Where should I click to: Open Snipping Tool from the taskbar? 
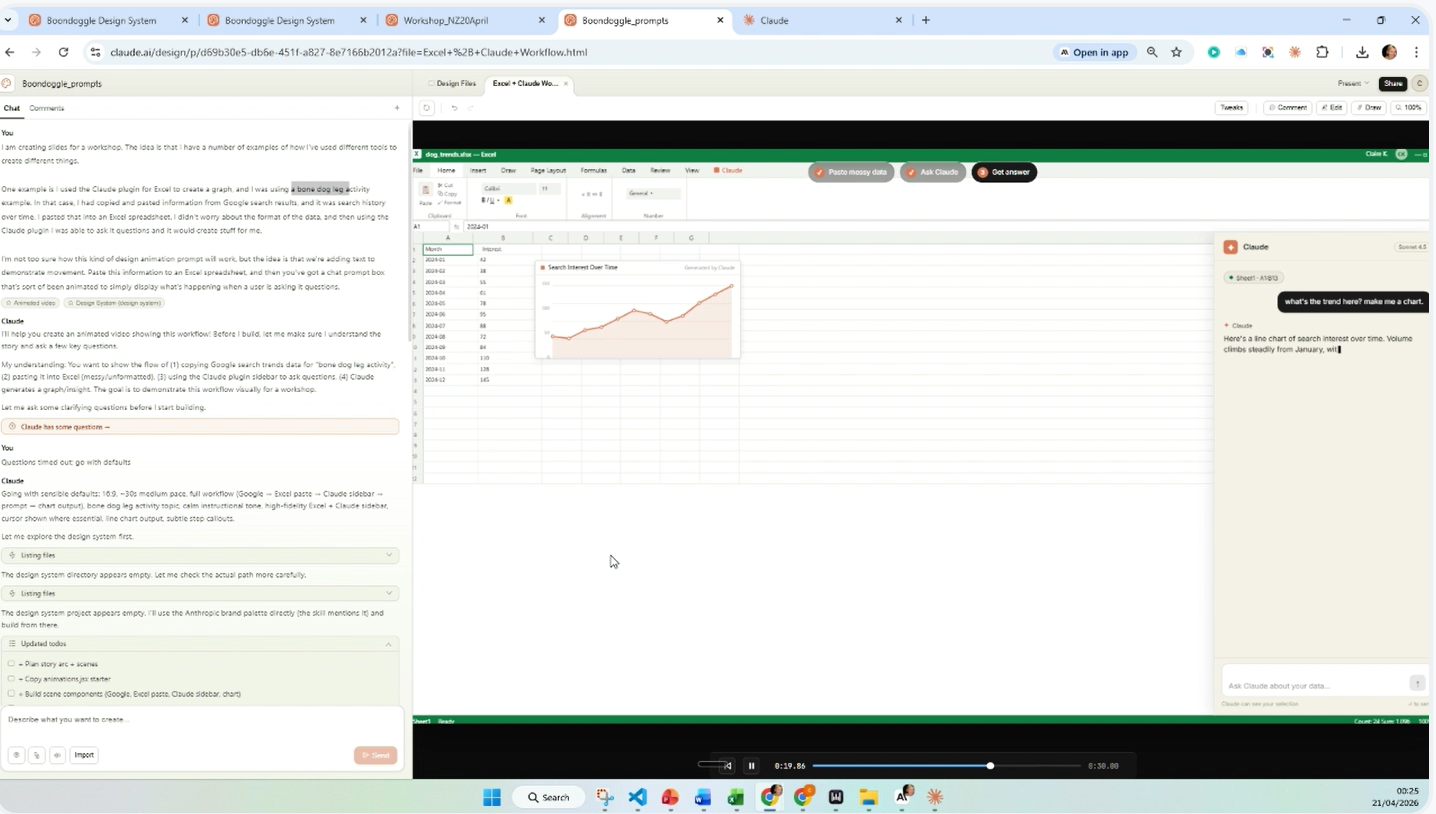pos(605,797)
